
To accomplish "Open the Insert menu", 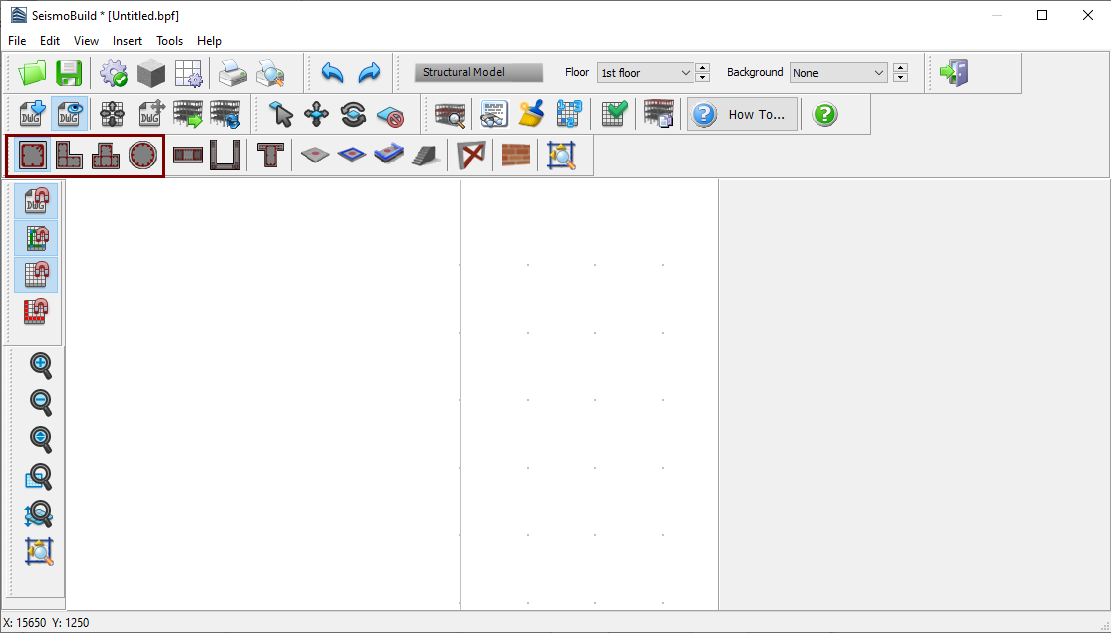I will click(127, 41).
